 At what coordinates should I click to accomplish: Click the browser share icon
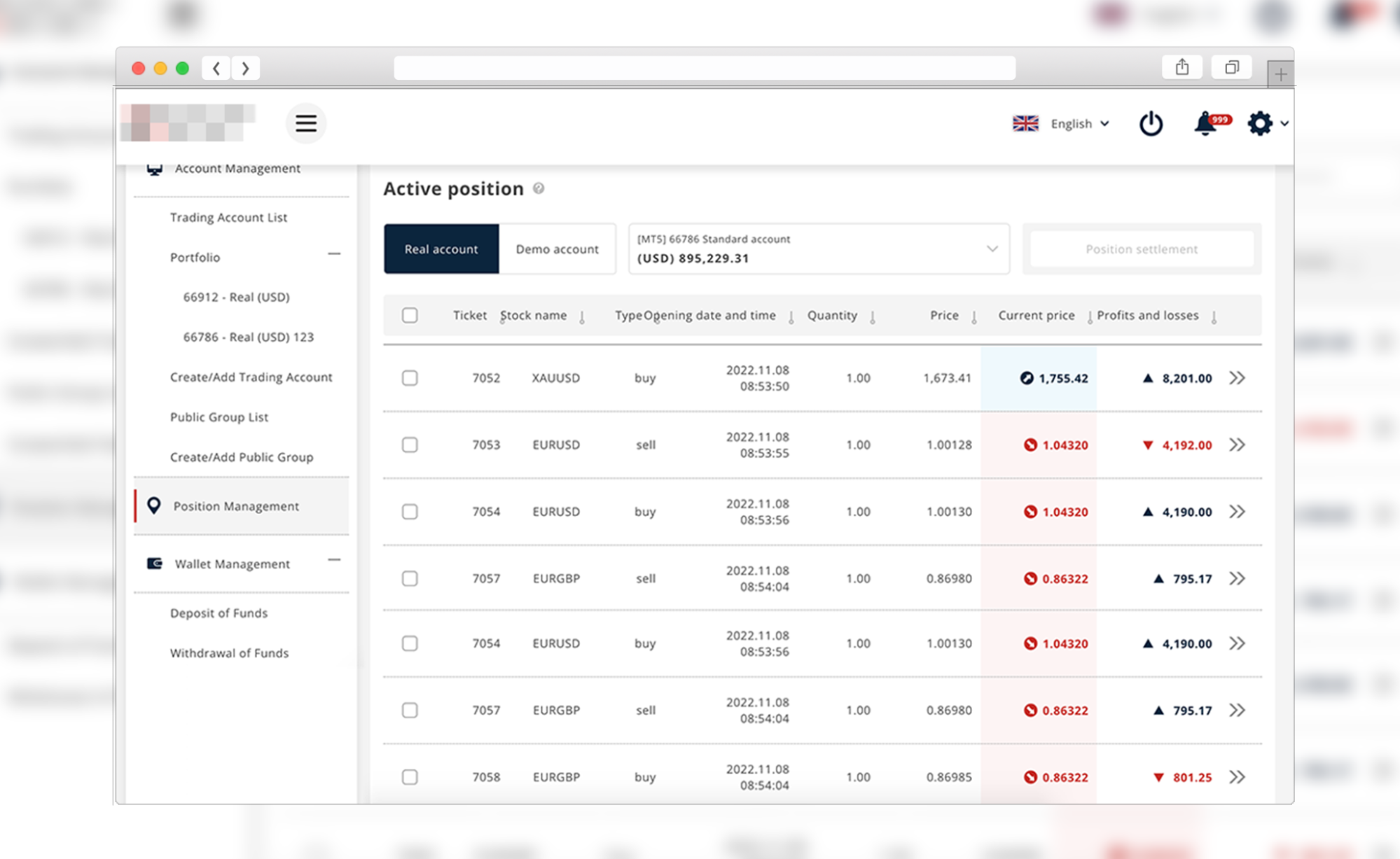point(1182,67)
